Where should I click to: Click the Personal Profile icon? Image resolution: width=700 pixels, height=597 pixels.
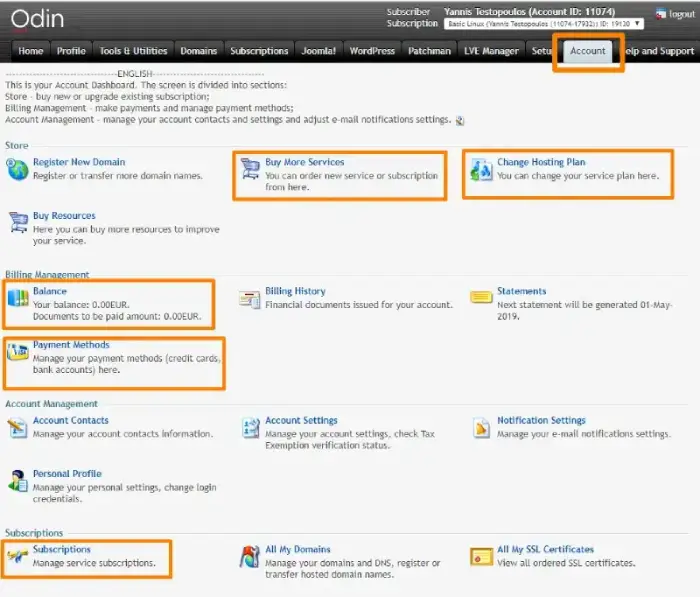coord(18,481)
